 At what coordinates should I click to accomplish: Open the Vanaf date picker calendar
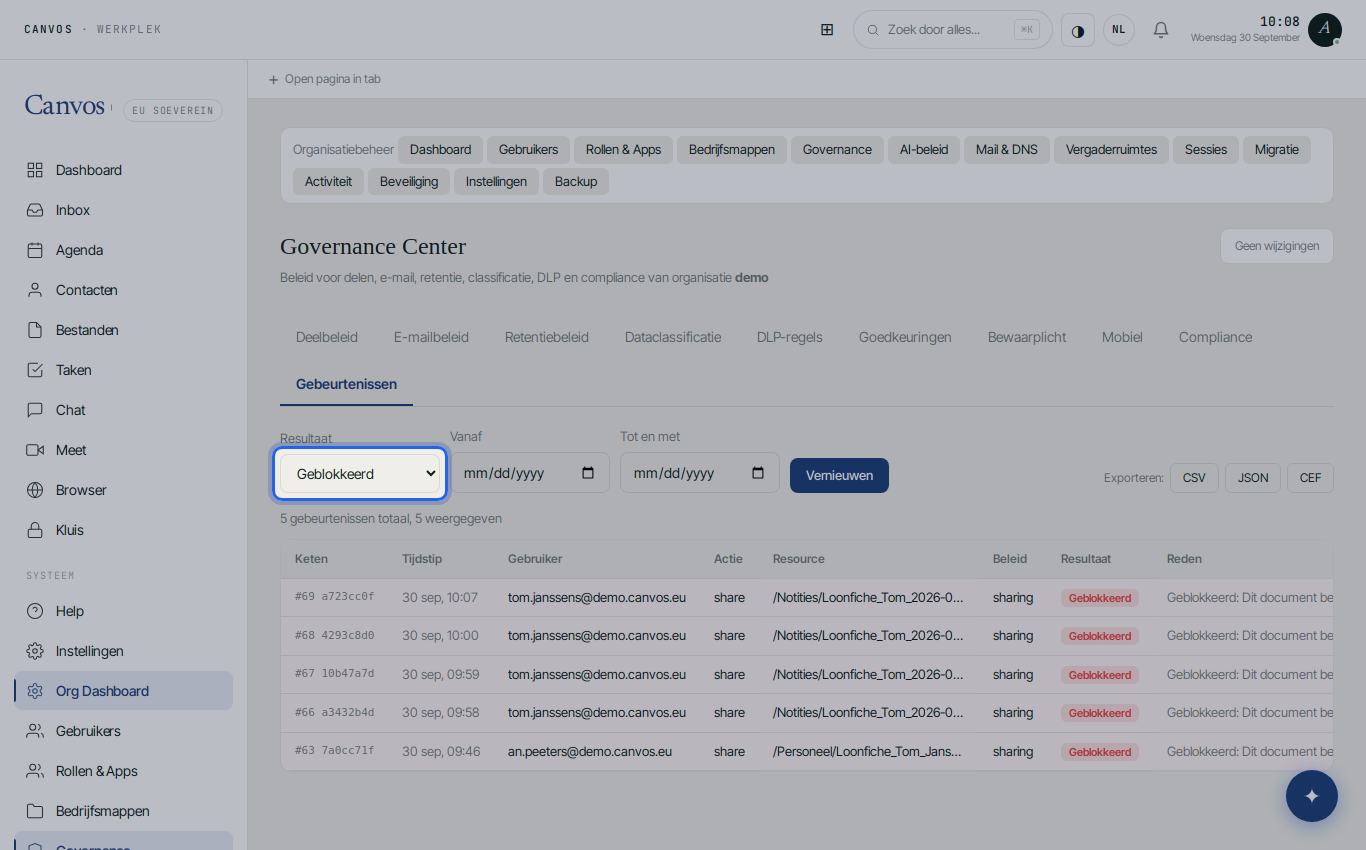[x=588, y=473]
